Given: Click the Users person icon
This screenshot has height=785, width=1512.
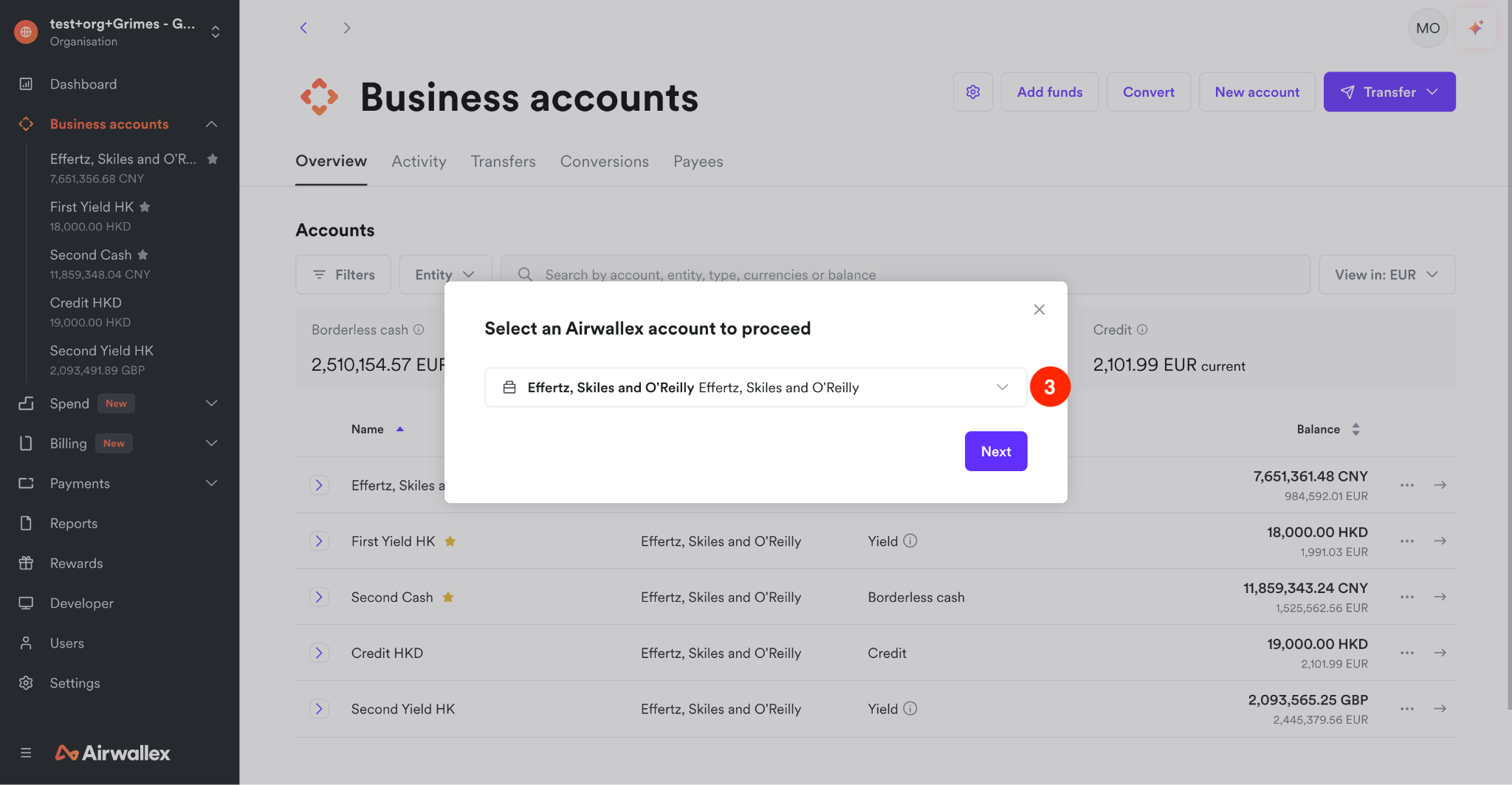Looking at the screenshot, I should (26, 642).
